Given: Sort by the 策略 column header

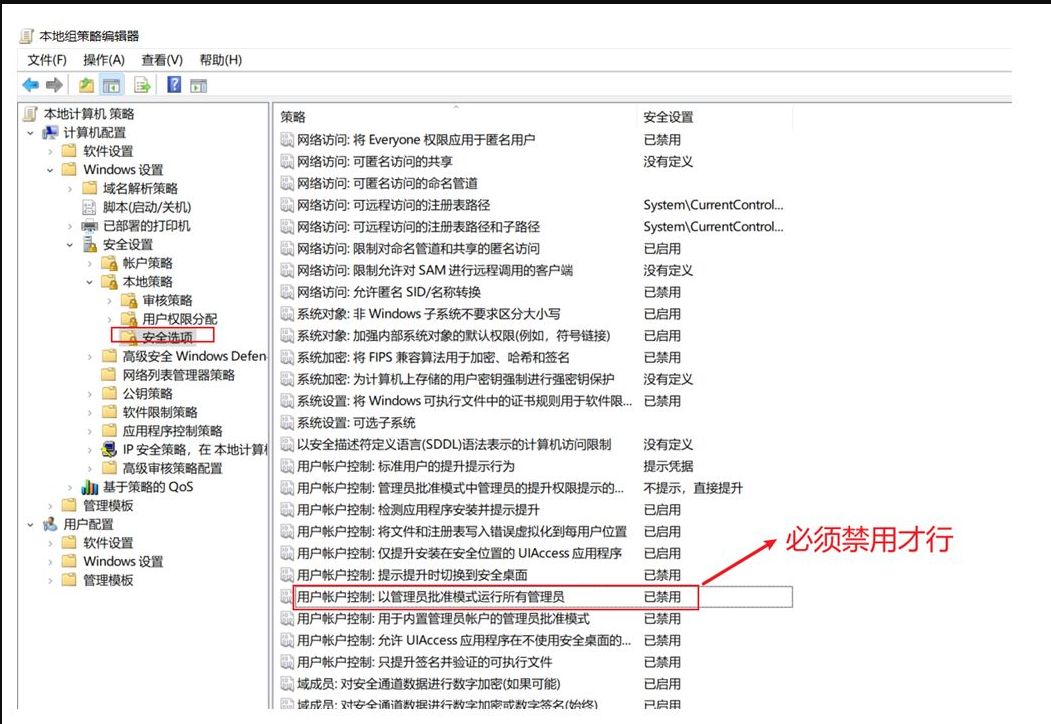Looking at the screenshot, I should (x=293, y=117).
